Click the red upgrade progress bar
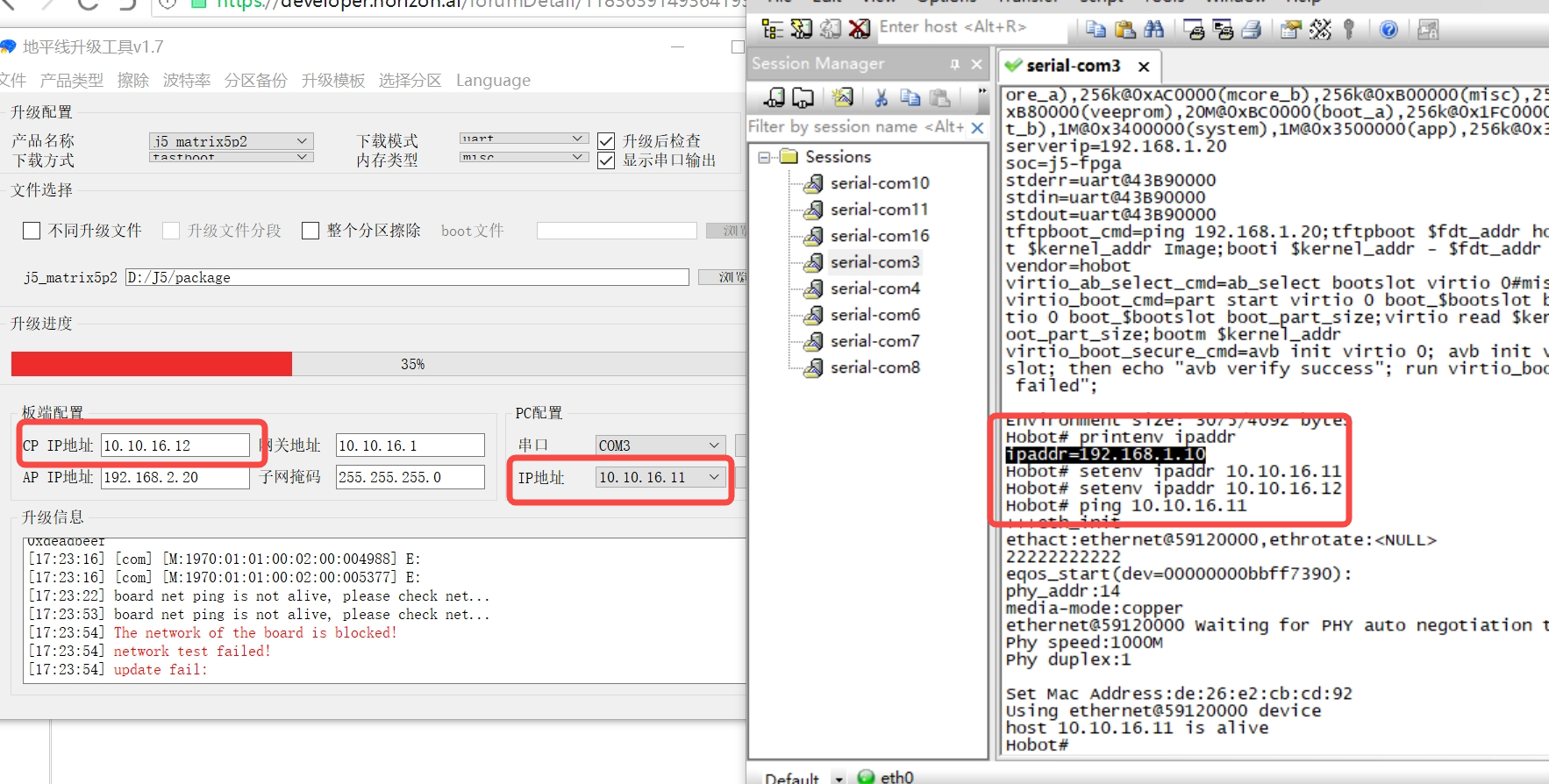This screenshot has width=1549, height=784. (151, 364)
